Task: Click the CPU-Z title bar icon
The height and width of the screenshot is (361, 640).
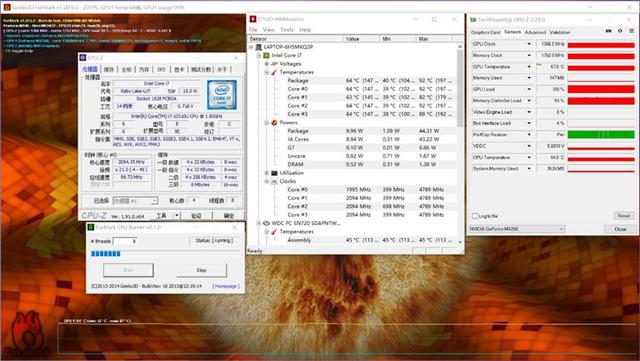Action: tap(83, 58)
